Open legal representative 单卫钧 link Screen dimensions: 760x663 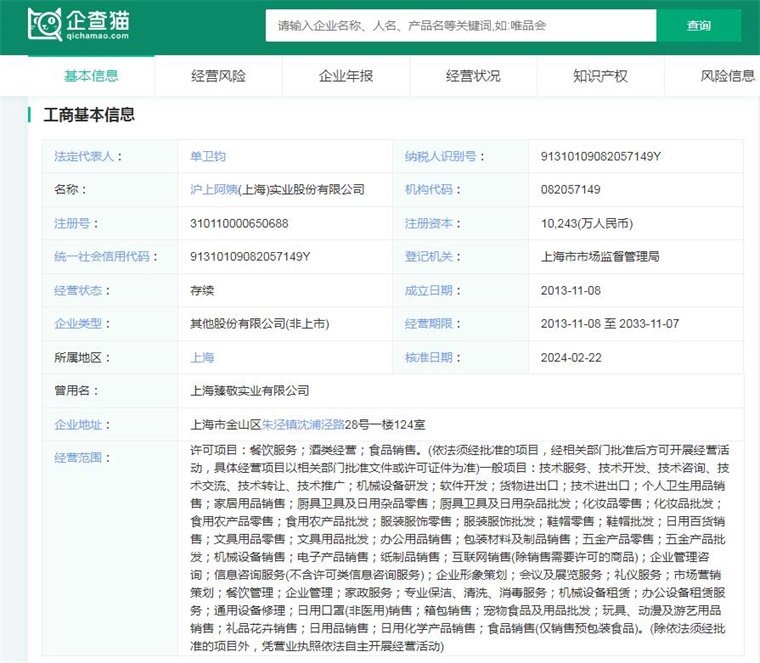[208, 156]
